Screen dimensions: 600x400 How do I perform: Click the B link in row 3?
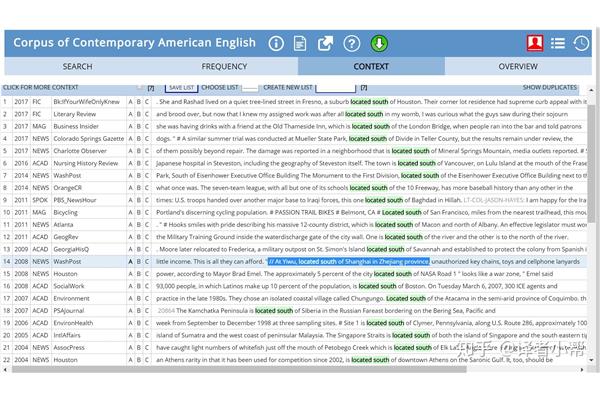point(139,126)
